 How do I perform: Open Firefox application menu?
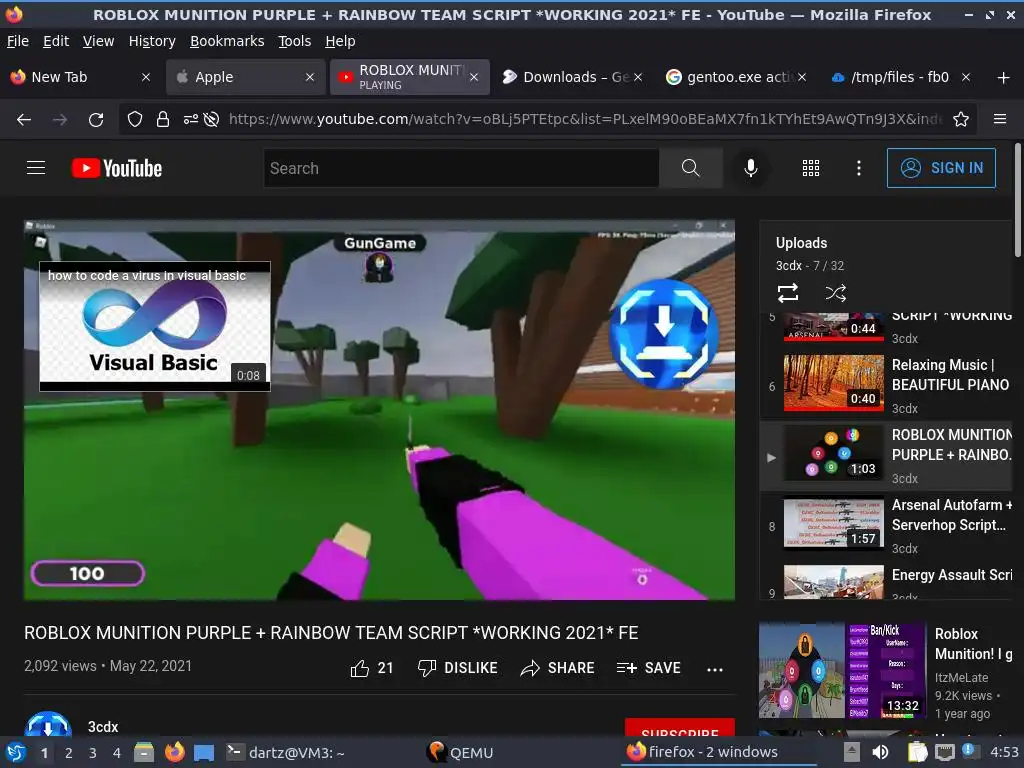[1000, 120]
